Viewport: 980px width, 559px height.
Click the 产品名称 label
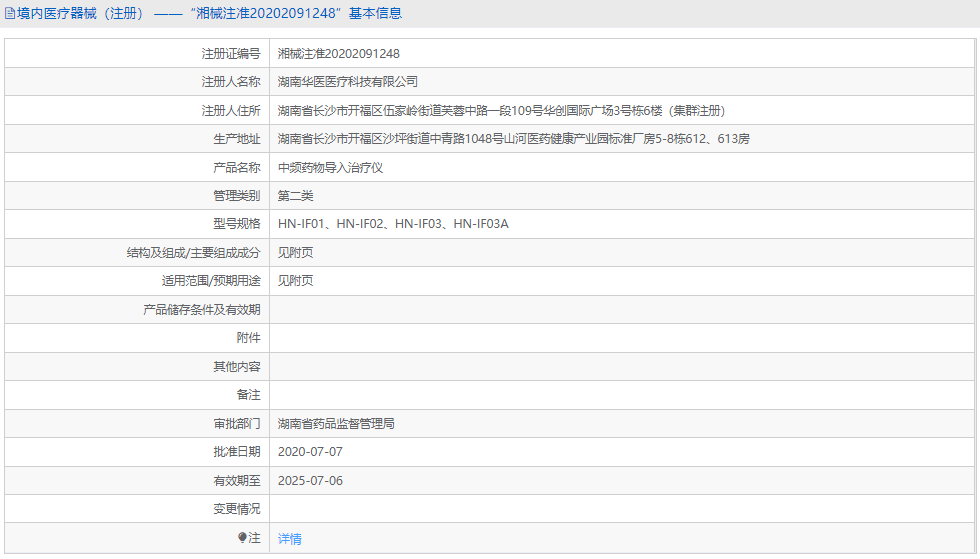237,168
